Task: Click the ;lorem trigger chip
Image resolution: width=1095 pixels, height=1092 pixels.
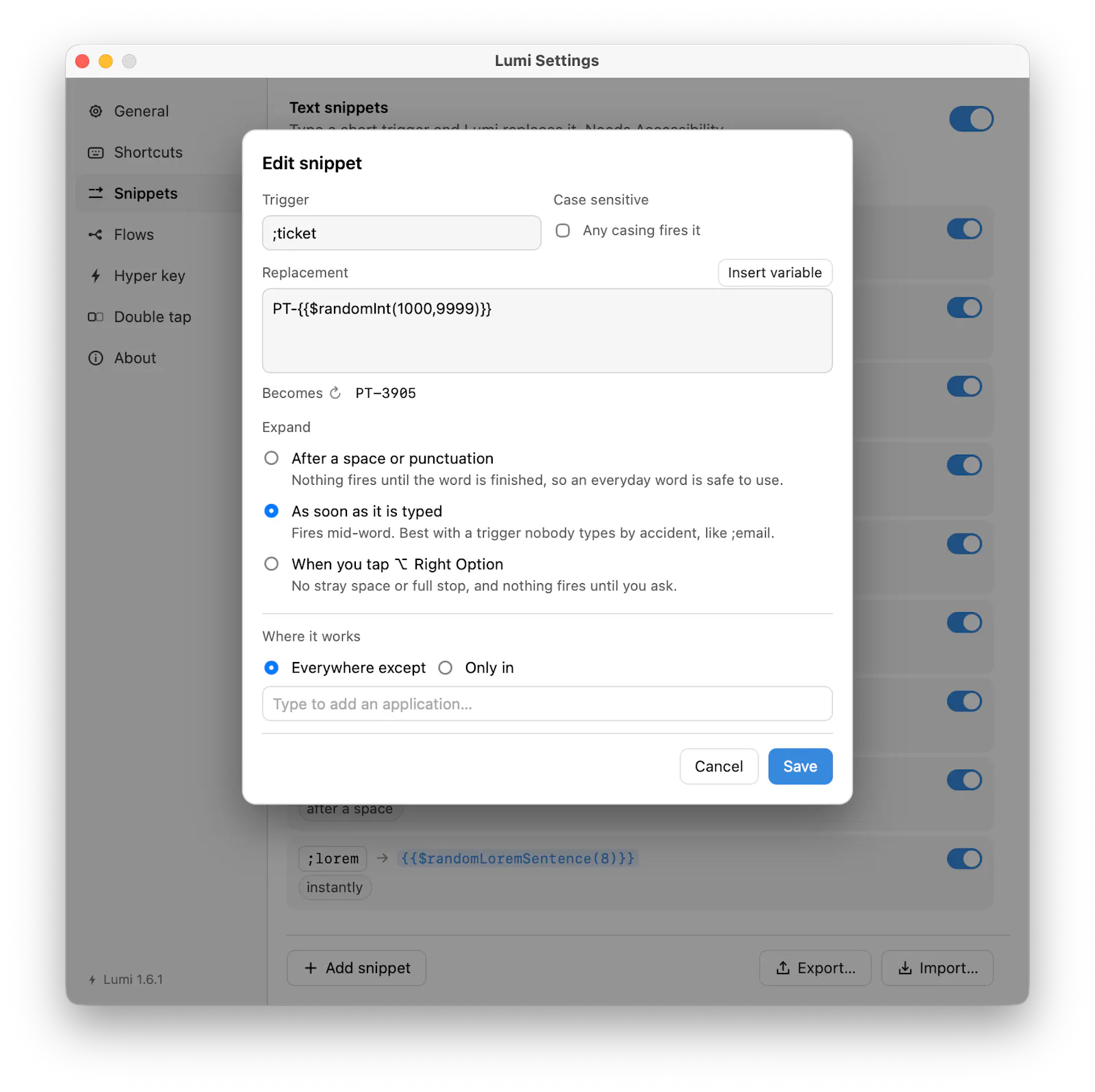Action: click(x=333, y=858)
